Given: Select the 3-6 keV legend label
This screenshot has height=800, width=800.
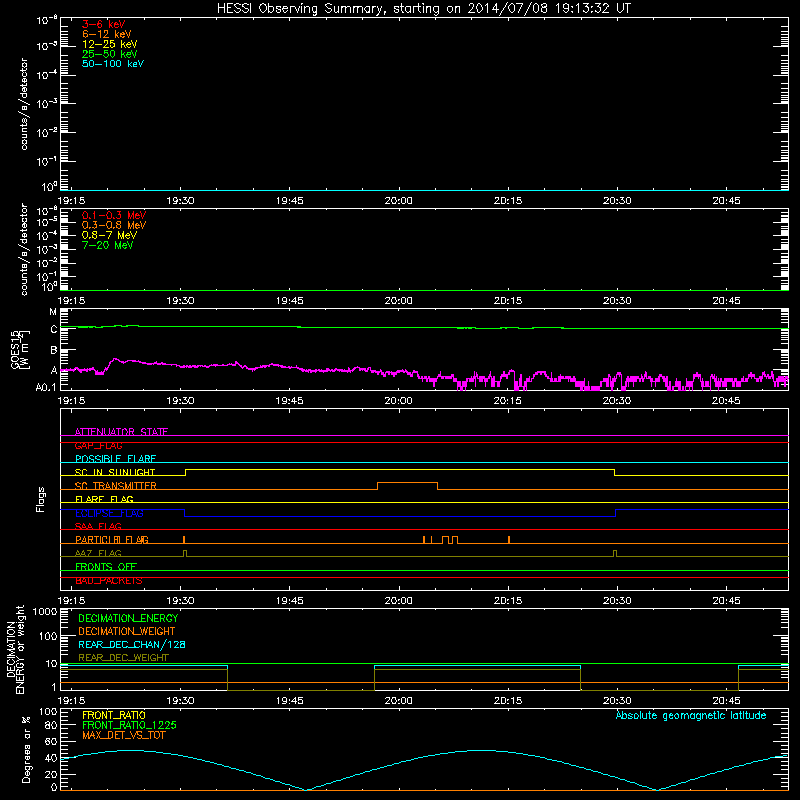Looking at the screenshot, I should pos(104,24).
